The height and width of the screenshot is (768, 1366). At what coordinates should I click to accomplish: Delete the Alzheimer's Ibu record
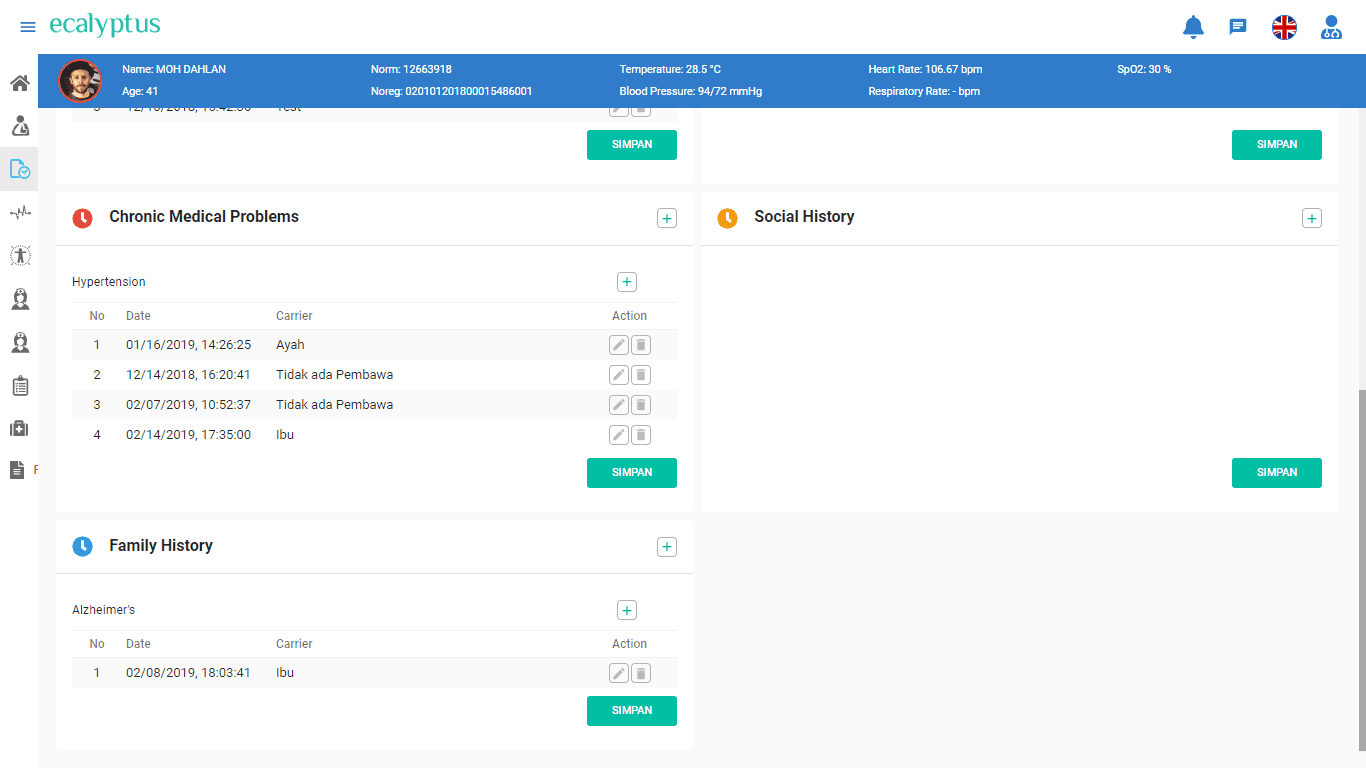tap(641, 673)
